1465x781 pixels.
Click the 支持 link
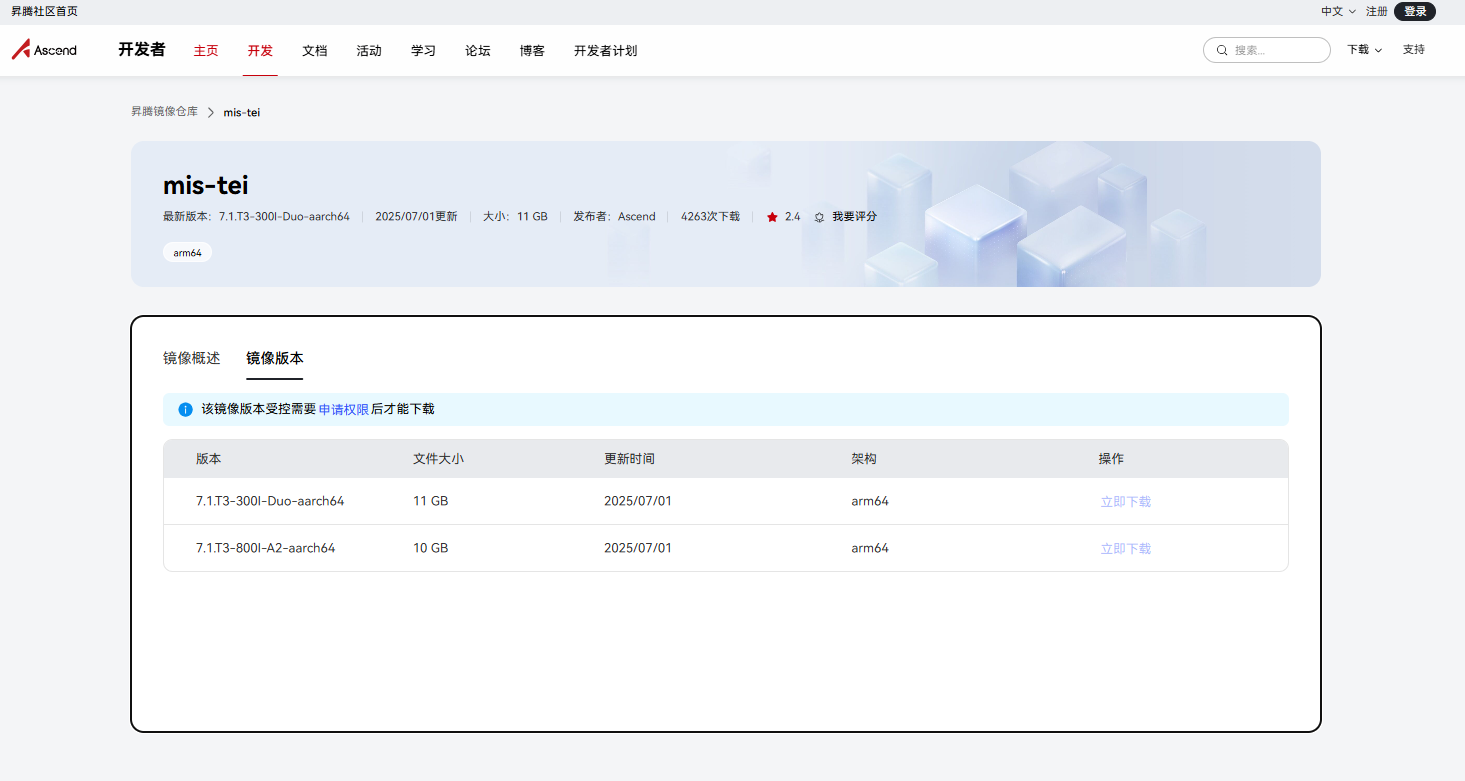1414,50
